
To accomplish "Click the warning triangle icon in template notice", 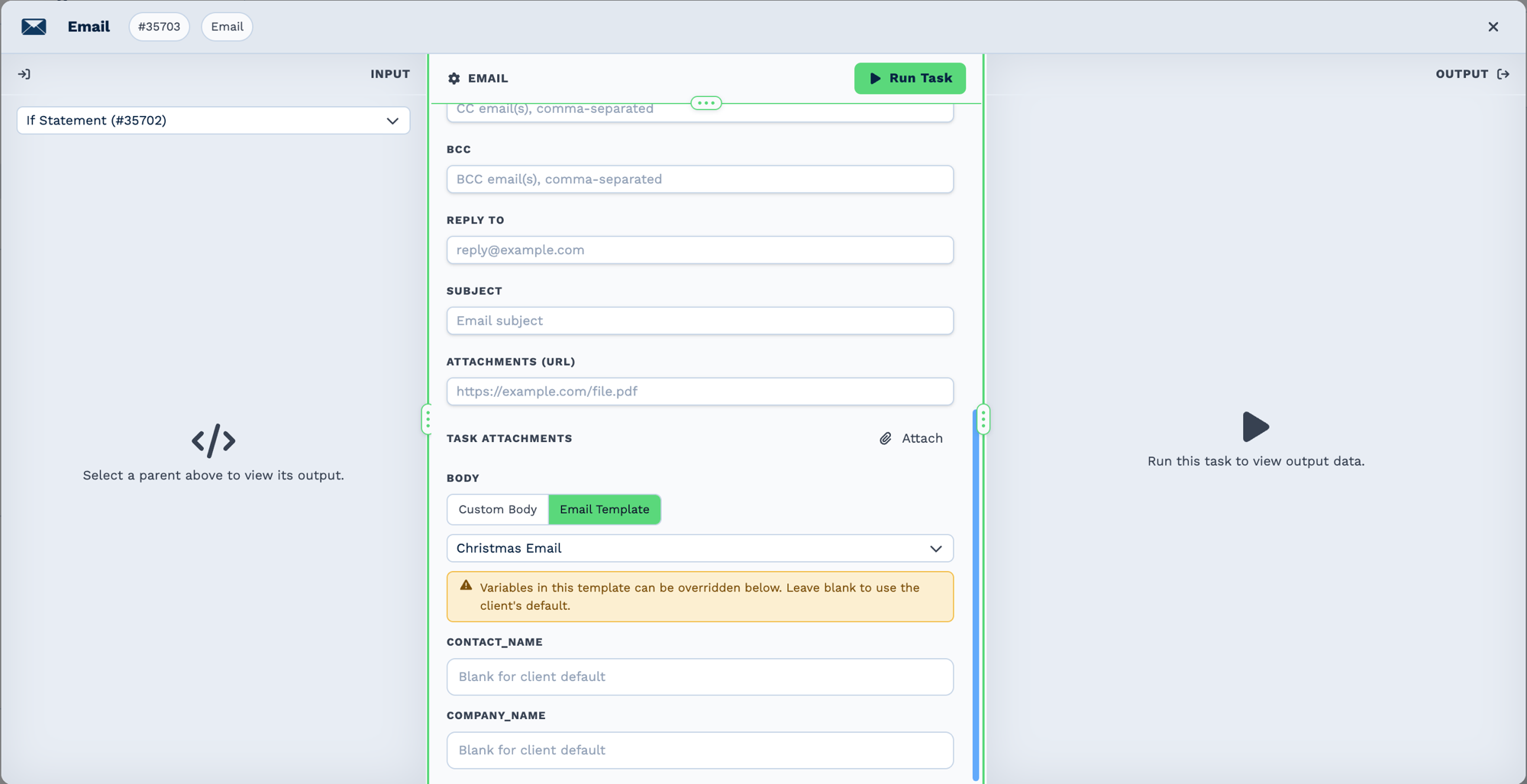I will (466, 586).
